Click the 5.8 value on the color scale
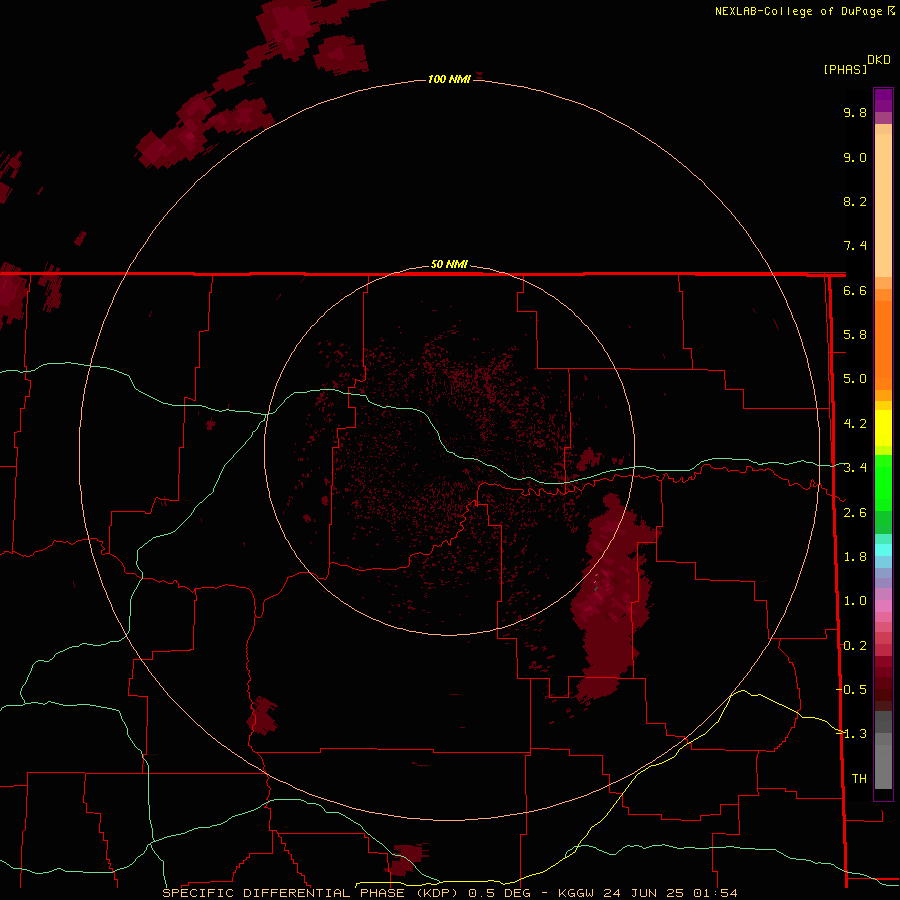 pyautogui.click(x=855, y=335)
